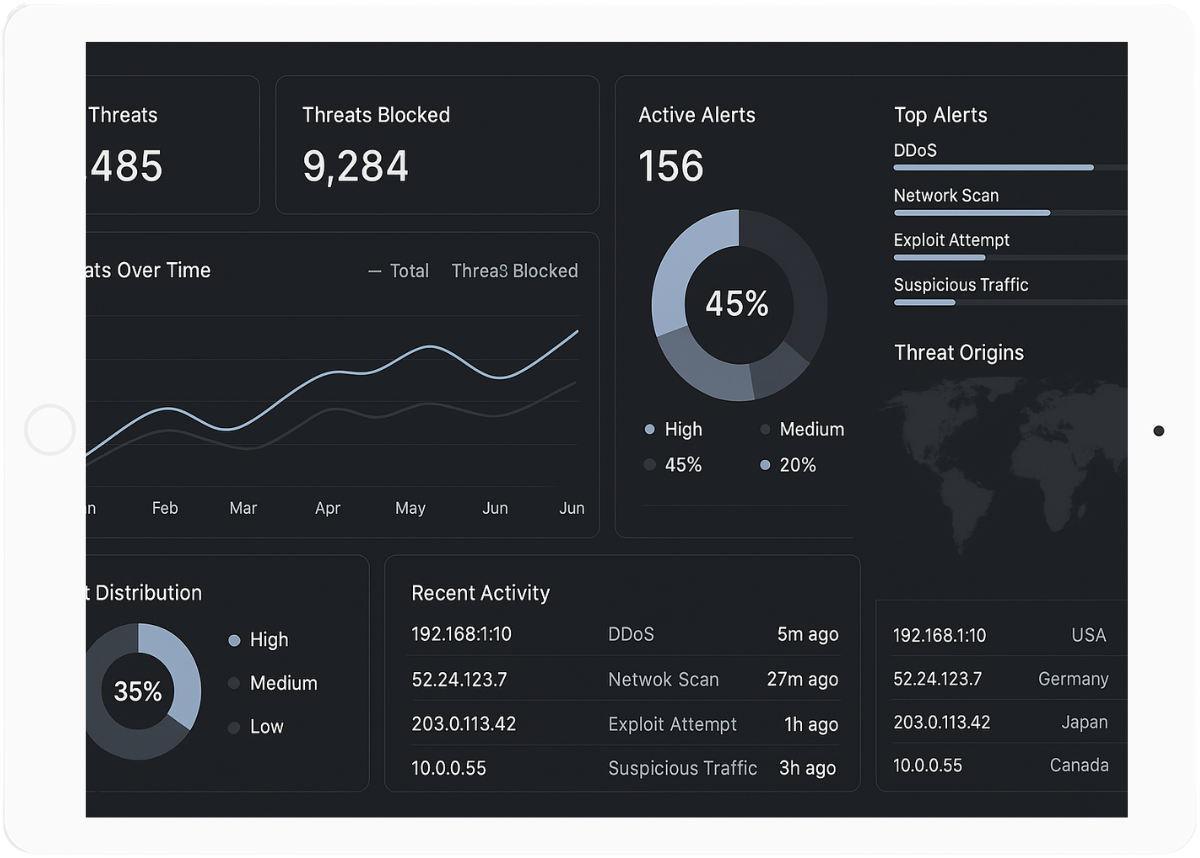Toggle the Total series in line chart legend
This screenshot has width=1200, height=858.
pos(399,271)
